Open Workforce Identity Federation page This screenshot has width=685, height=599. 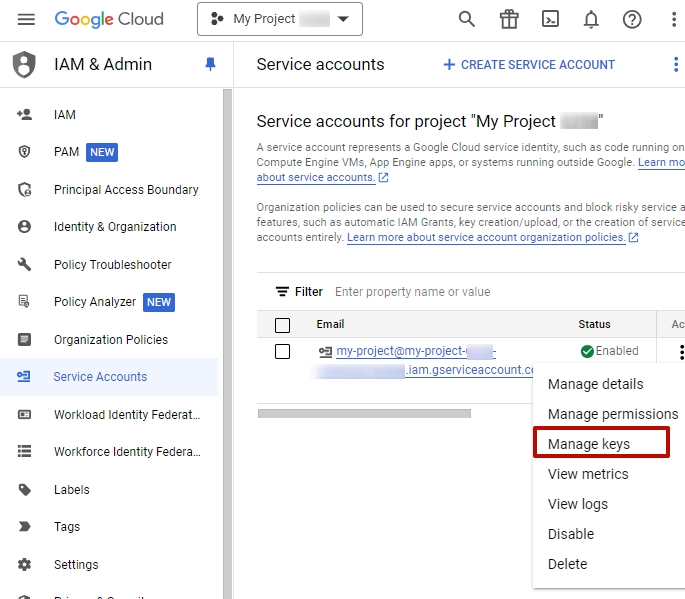(127, 452)
